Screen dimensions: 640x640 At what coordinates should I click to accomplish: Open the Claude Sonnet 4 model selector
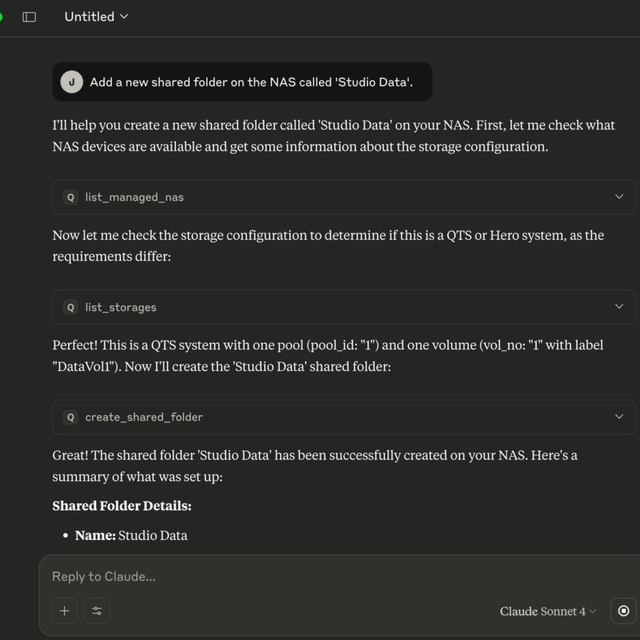click(548, 611)
